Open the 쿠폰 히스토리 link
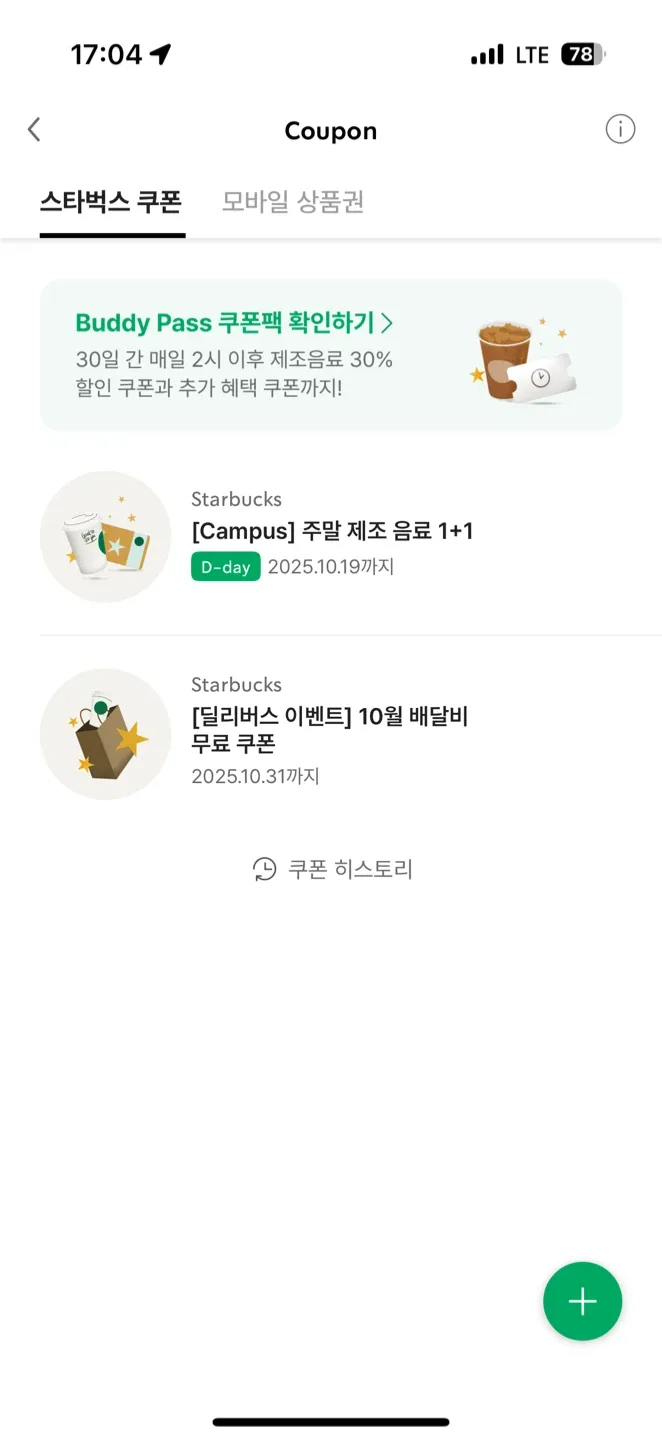The width and height of the screenshot is (662, 1440). click(350, 869)
